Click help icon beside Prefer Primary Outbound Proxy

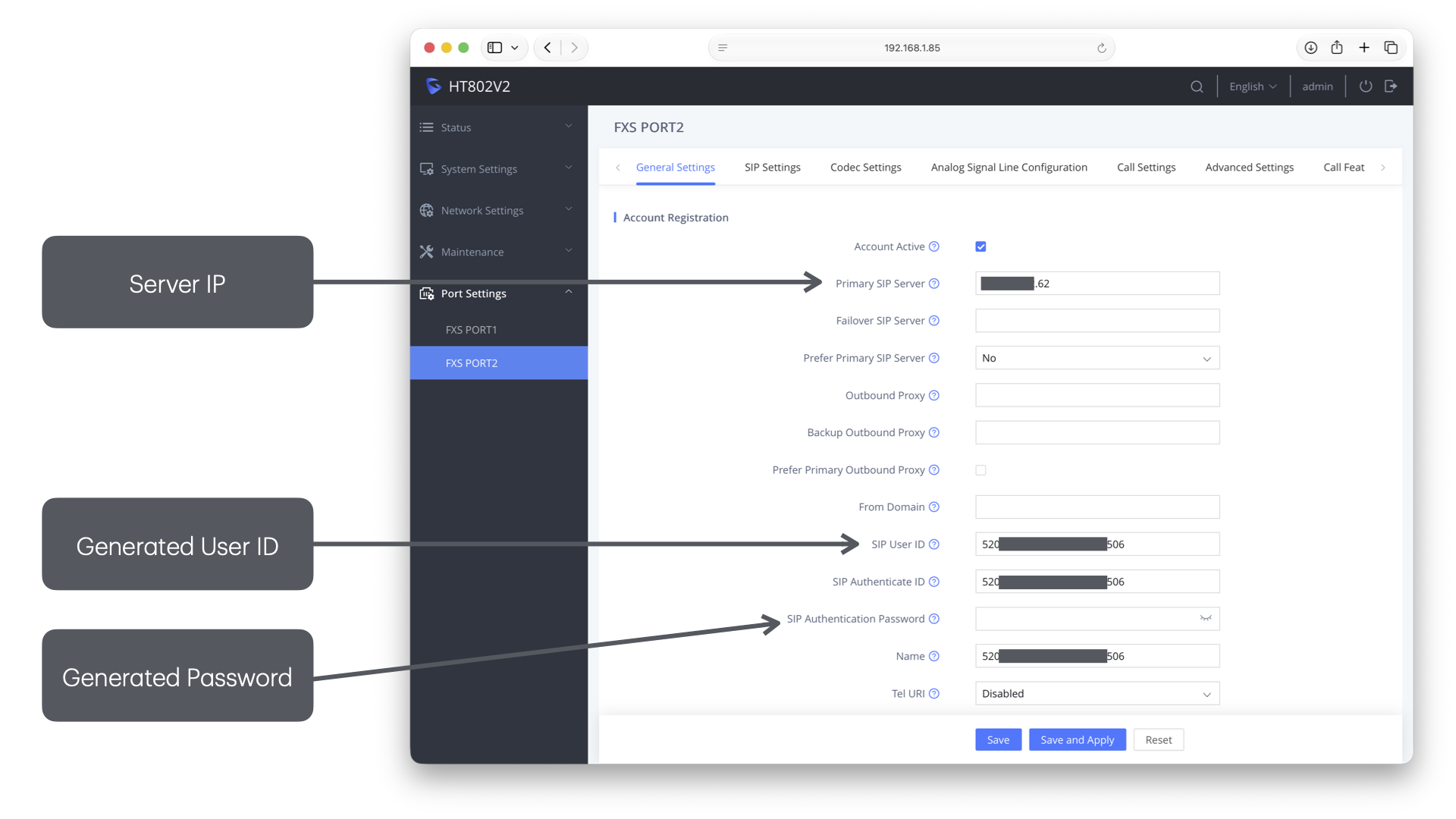(x=934, y=469)
